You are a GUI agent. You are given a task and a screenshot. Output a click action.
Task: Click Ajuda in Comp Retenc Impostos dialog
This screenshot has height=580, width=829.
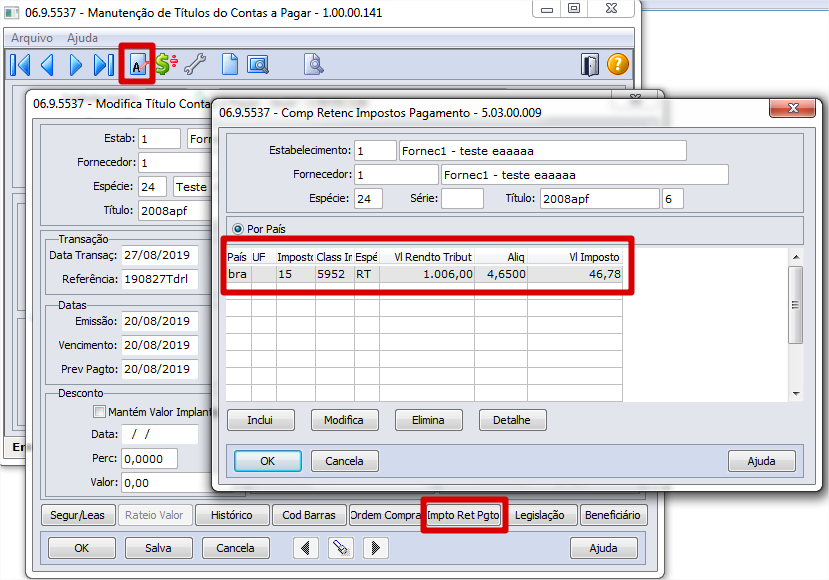coord(761,461)
